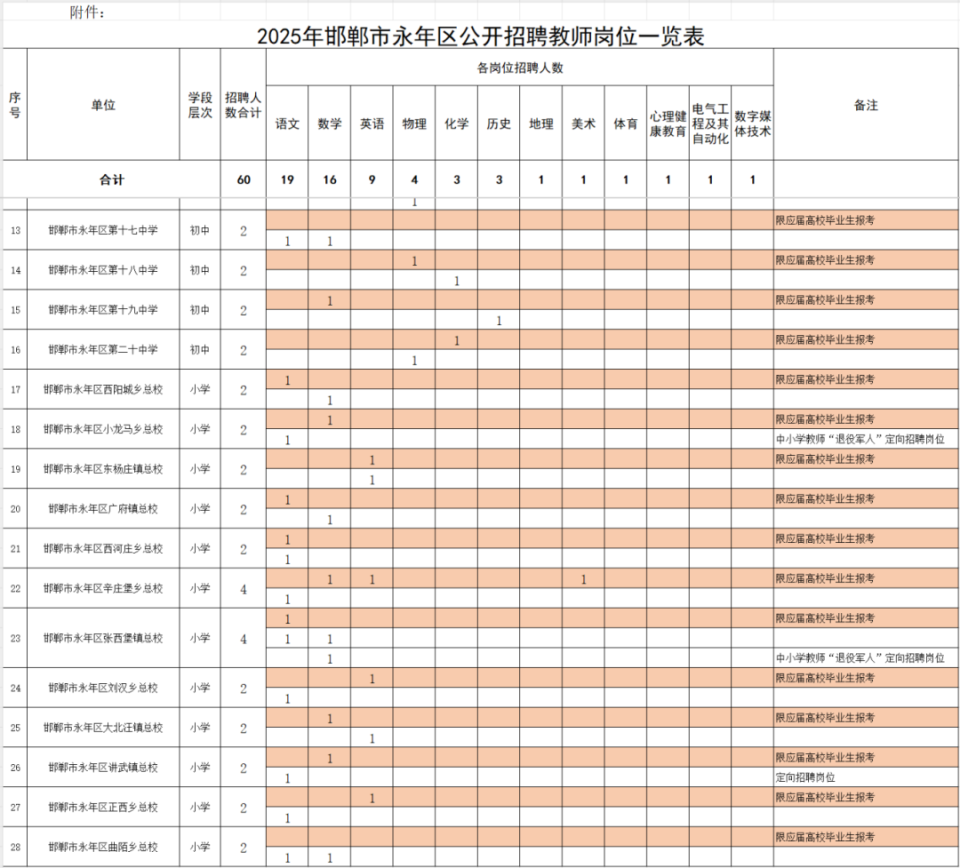Select the 心理健康教育 header cell
The height and width of the screenshot is (868, 960).
tap(667, 124)
